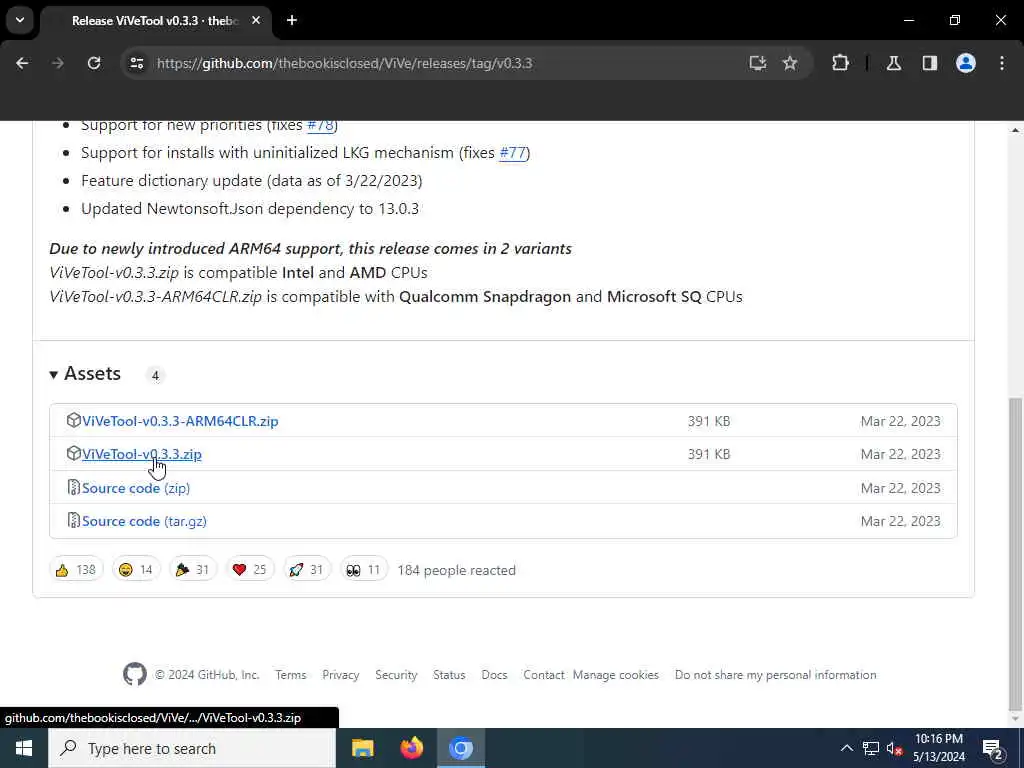Close the Release ViVeTool v0.3.3 tab
The image size is (1024, 768).
[x=256, y=20]
